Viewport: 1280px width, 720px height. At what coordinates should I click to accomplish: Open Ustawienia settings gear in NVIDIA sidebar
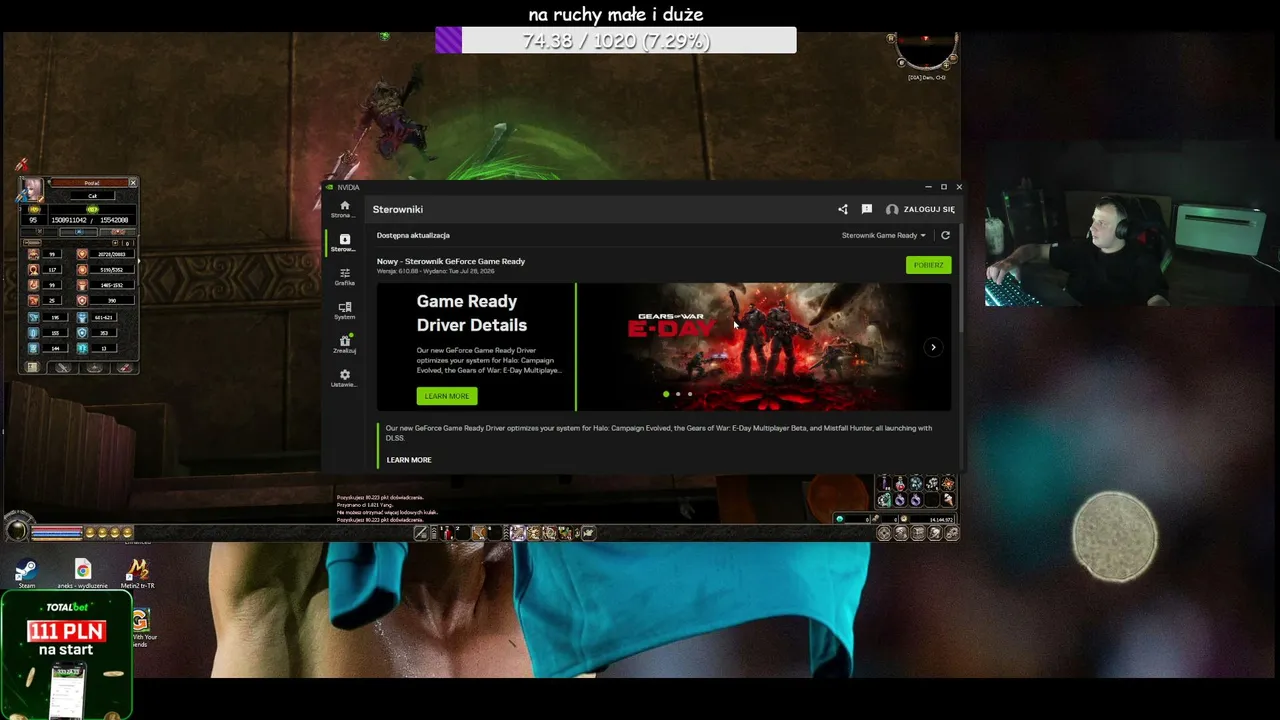click(x=344, y=378)
